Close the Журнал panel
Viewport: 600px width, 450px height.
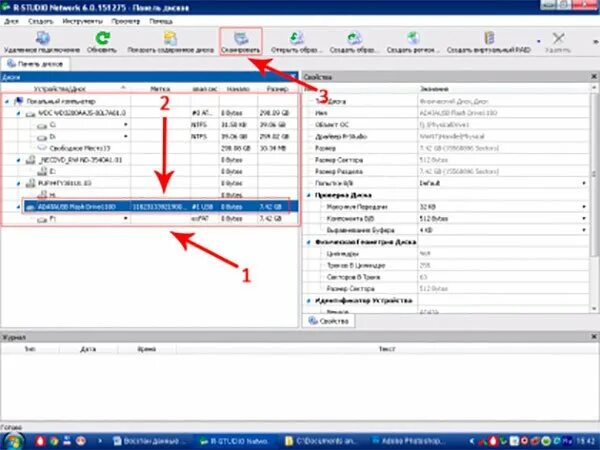click(594, 337)
